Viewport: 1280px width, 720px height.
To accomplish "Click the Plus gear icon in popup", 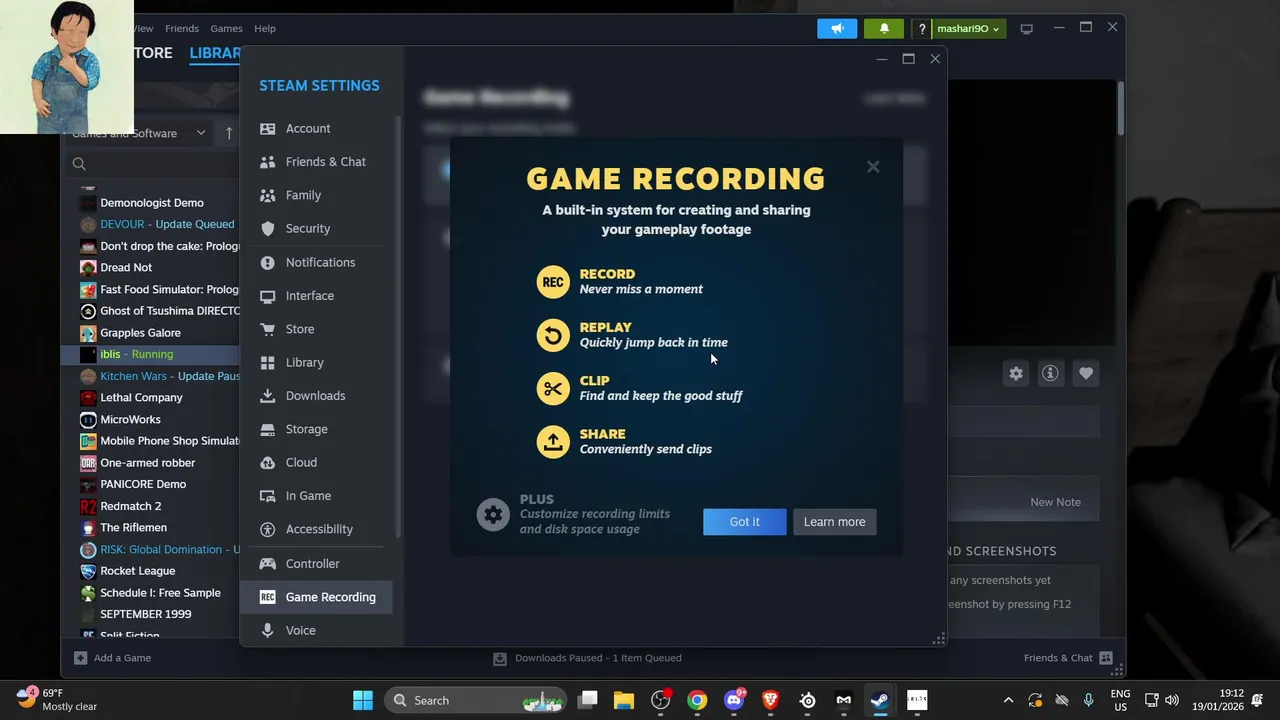I will pyautogui.click(x=492, y=514).
